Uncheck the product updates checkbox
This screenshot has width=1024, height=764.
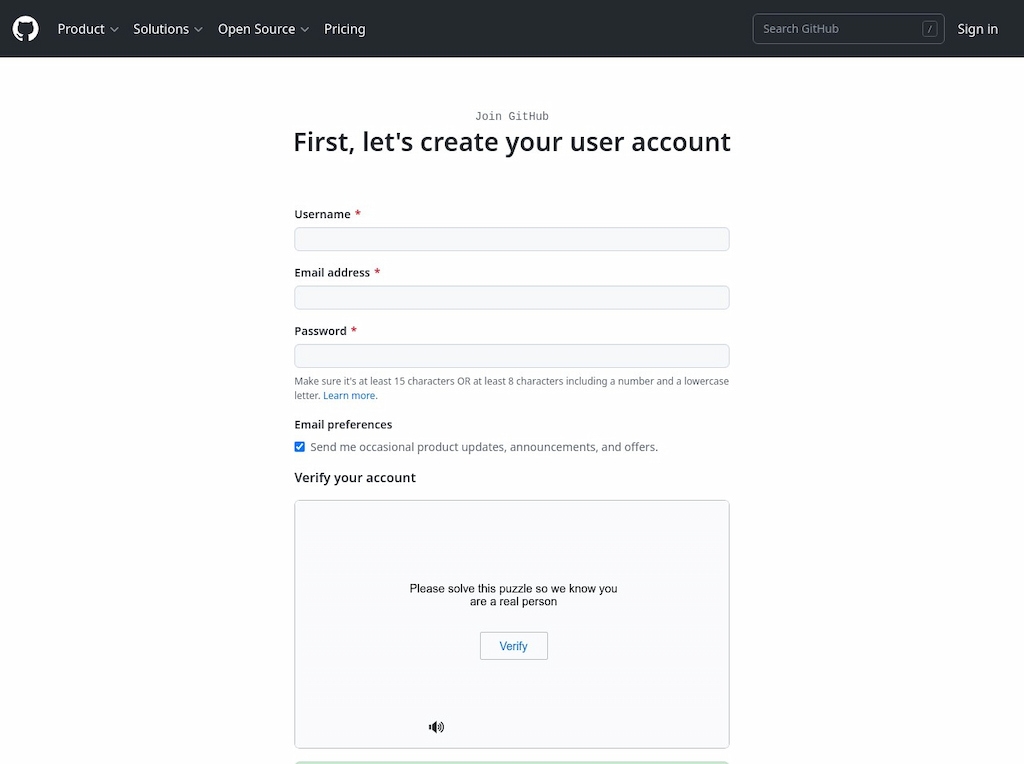pos(299,446)
